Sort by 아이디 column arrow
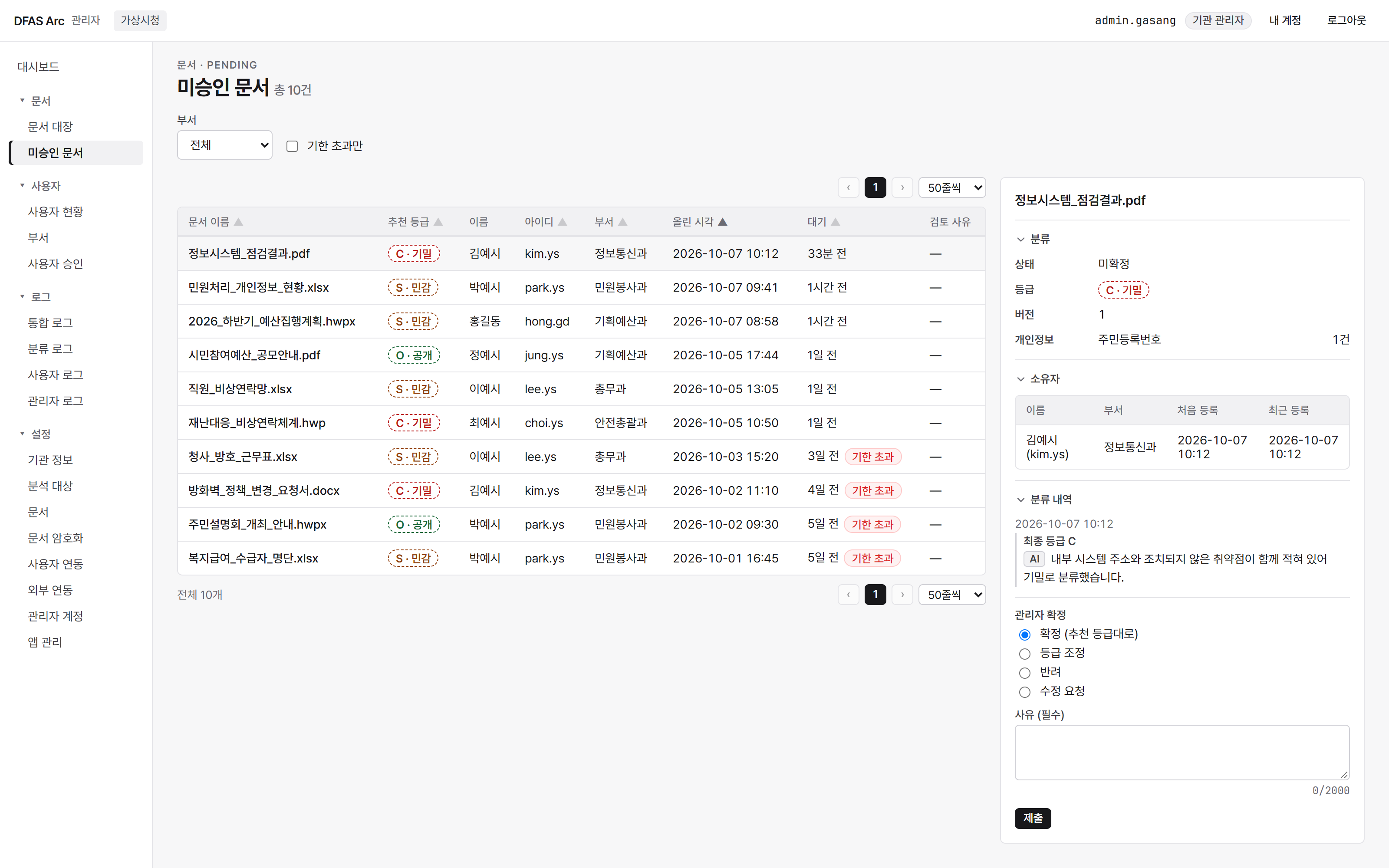This screenshot has width=1389, height=868. (563, 222)
